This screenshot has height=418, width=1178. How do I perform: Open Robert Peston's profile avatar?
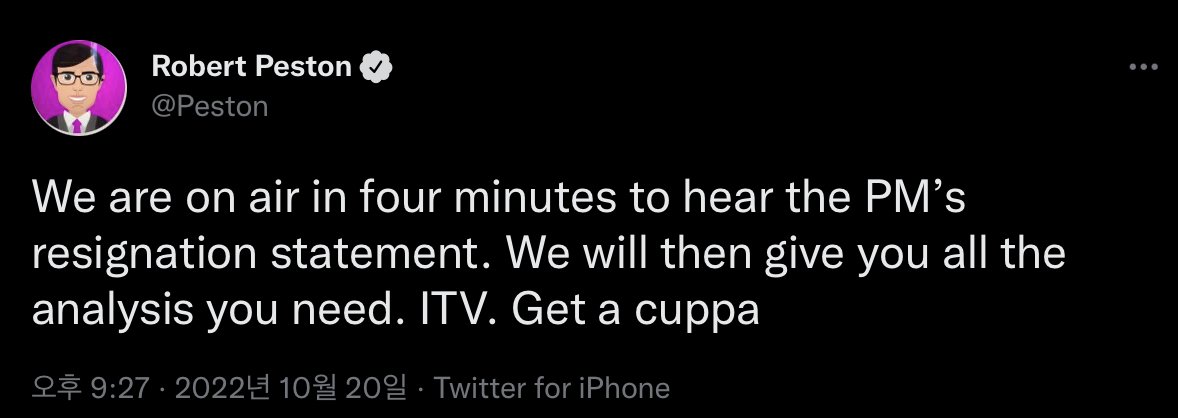(80, 88)
